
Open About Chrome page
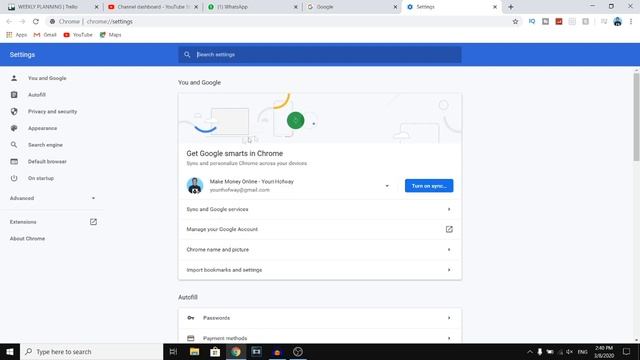(x=27, y=238)
